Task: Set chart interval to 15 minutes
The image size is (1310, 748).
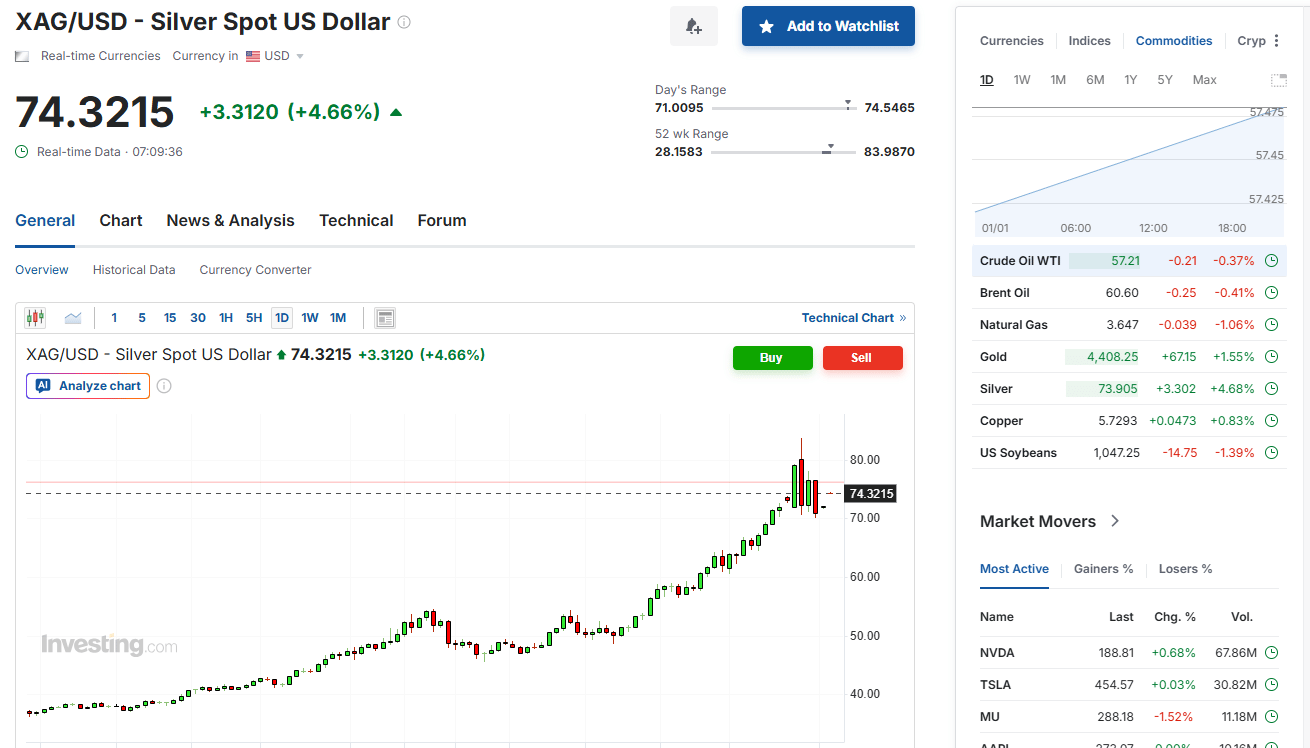Action: [x=170, y=318]
